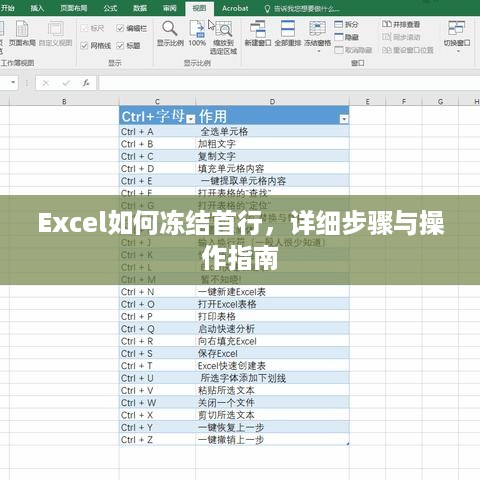480x480 pixels.
Task: Open the 切换窗口 switch windows dropdown
Action: pos(457,36)
